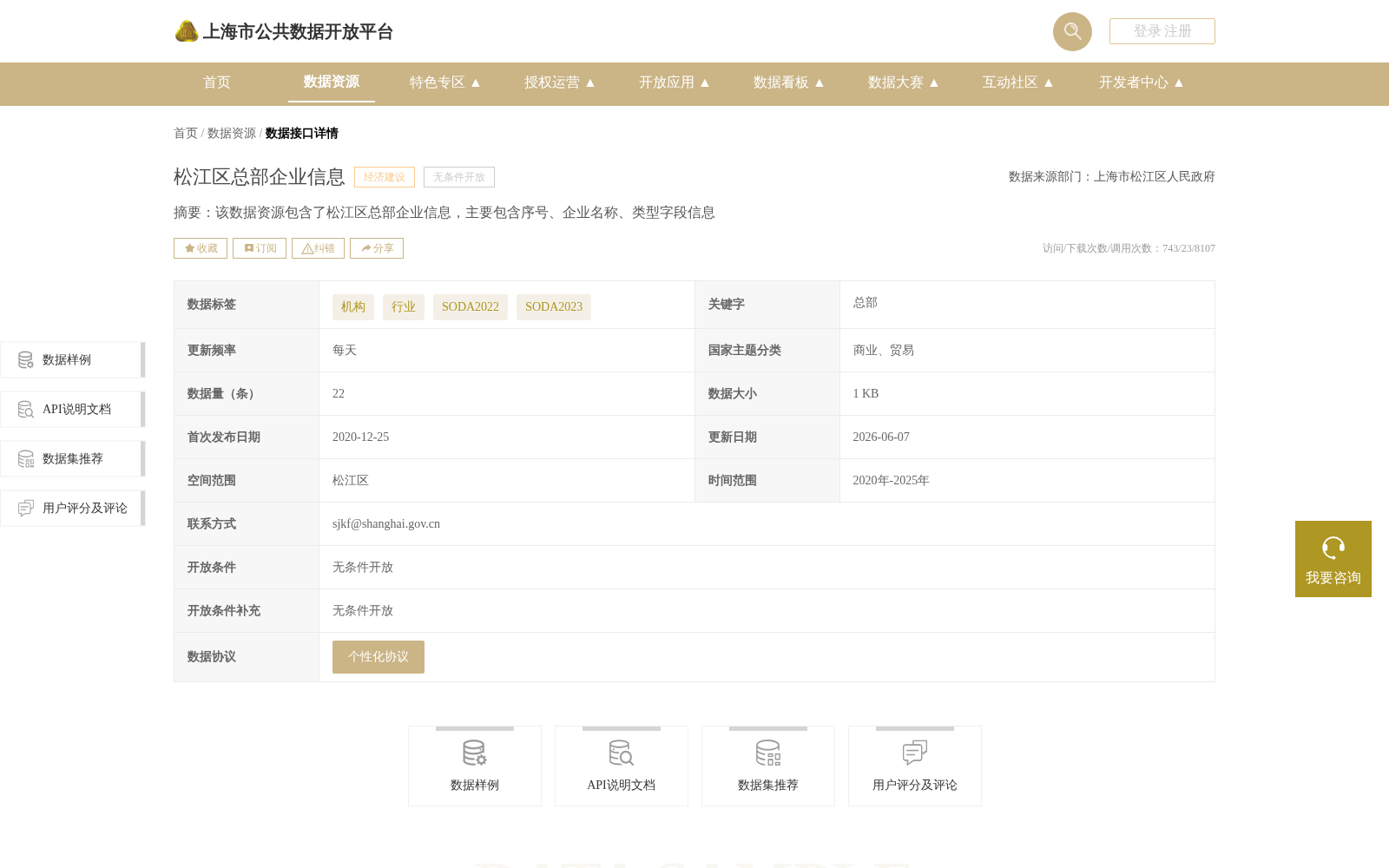Expand the 开发者中心 menu arrow
The image size is (1389, 868).
tap(1179, 82)
